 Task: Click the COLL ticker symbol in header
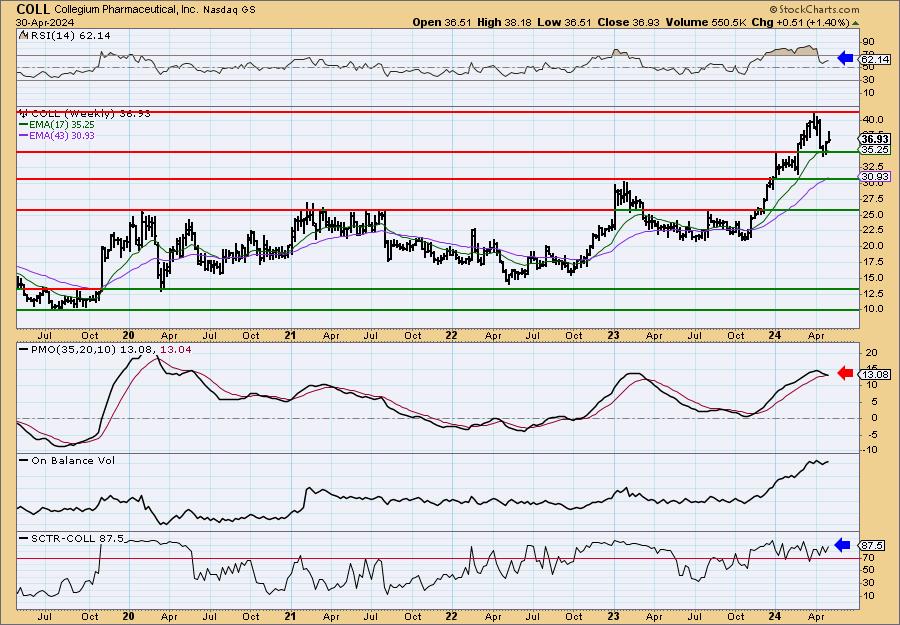coord(34,9)
